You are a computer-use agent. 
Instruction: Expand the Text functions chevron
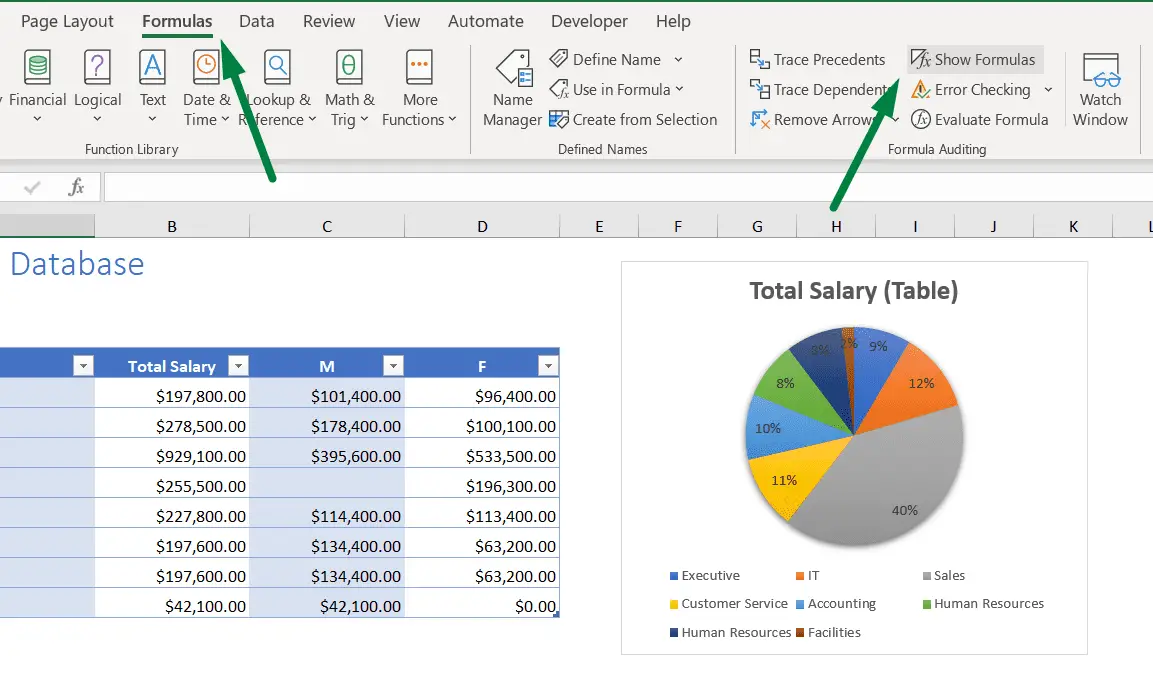pyautogui.click(x=152, y=119)
